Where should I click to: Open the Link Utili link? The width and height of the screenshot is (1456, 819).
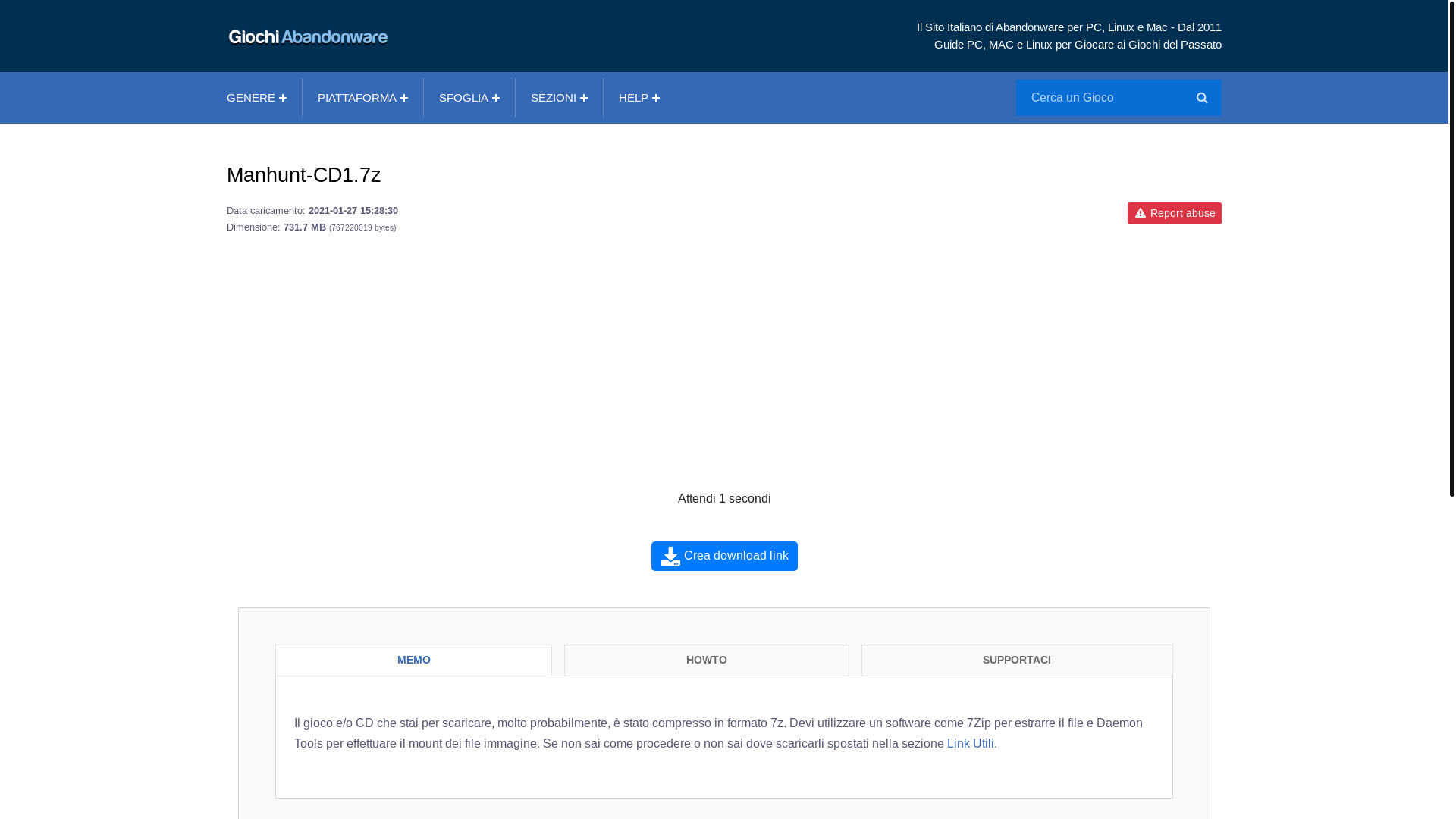(970, 744)
